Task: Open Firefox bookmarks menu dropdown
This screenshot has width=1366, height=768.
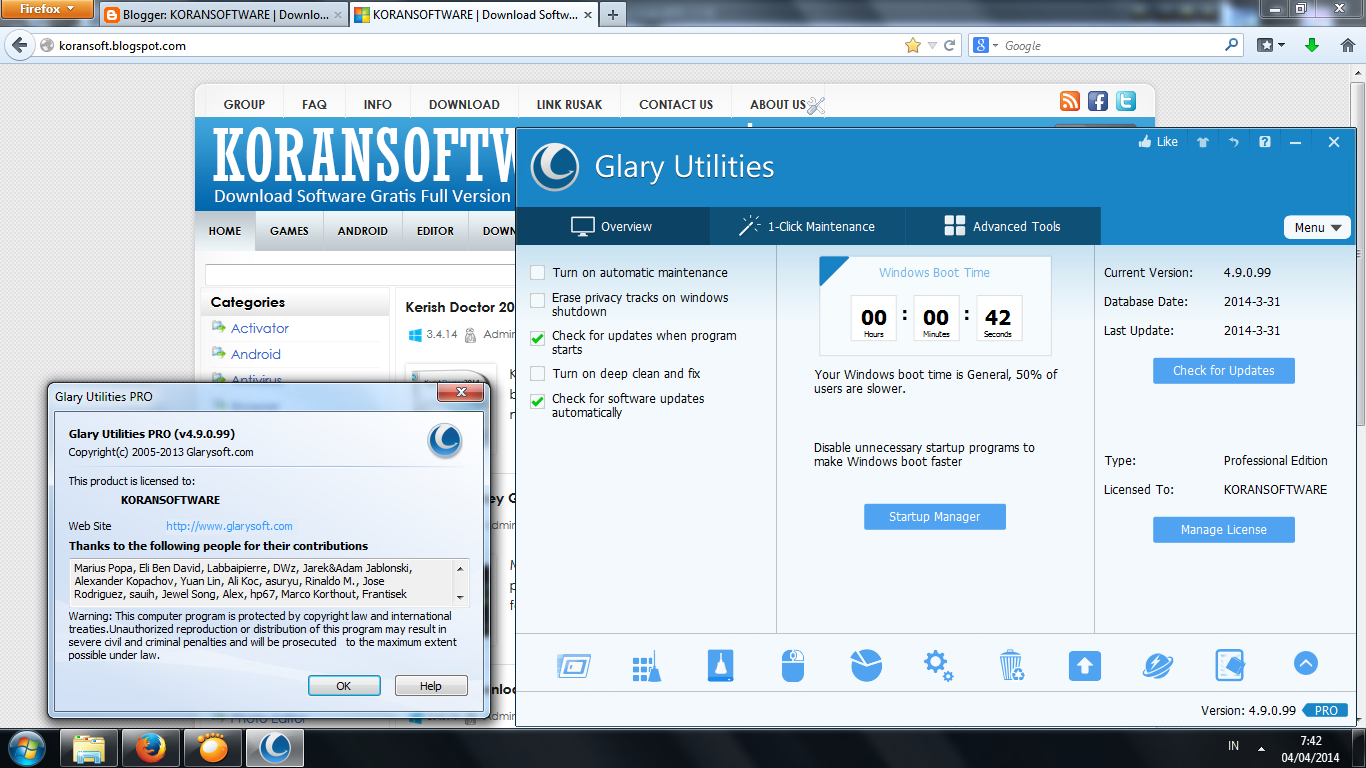Action: (1271, 45)
